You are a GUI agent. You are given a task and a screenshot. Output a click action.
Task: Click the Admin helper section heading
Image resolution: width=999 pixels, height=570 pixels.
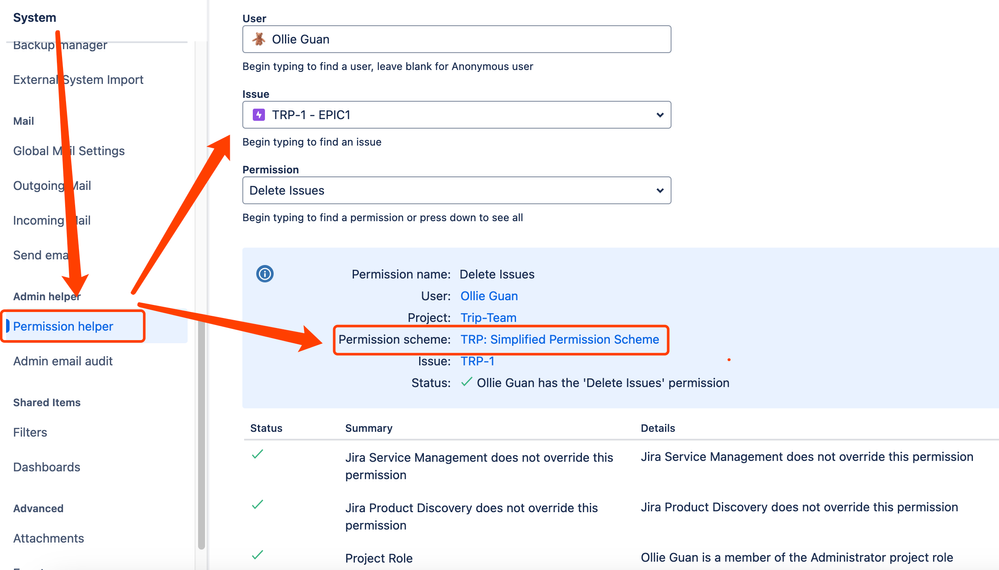click(47, 297)
